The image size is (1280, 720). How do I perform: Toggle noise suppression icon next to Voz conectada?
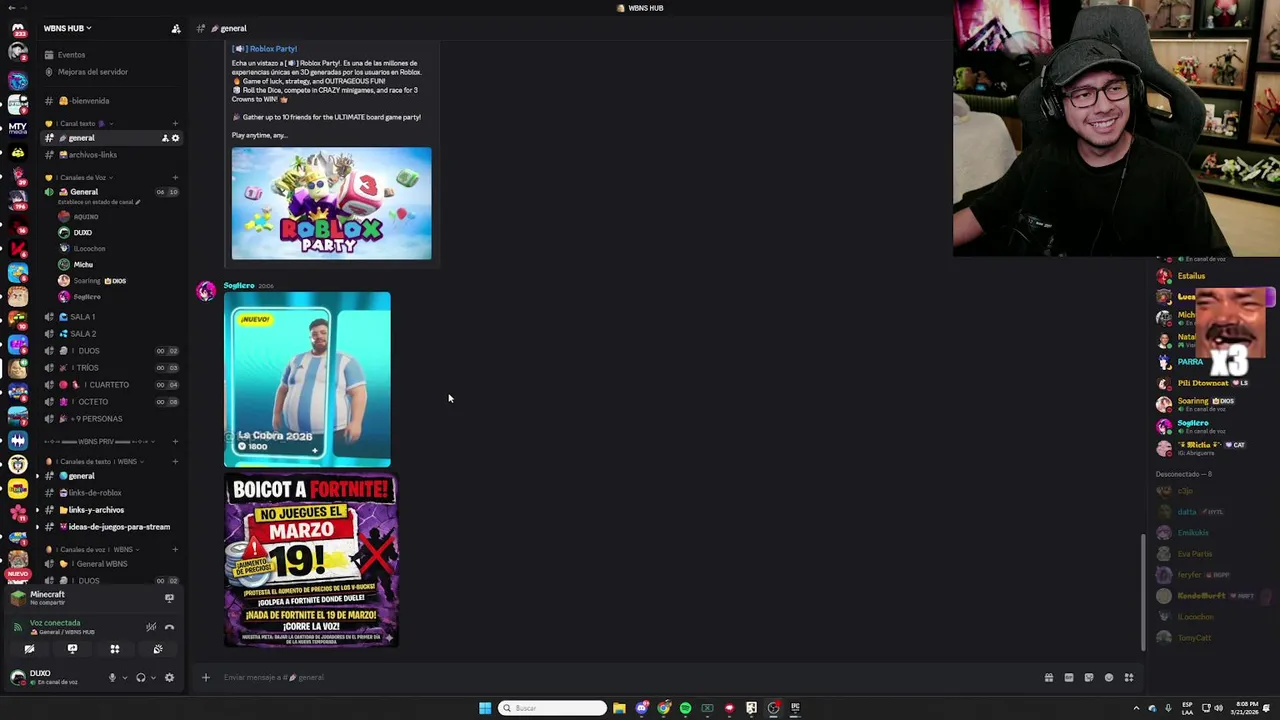tap(151, 627)
